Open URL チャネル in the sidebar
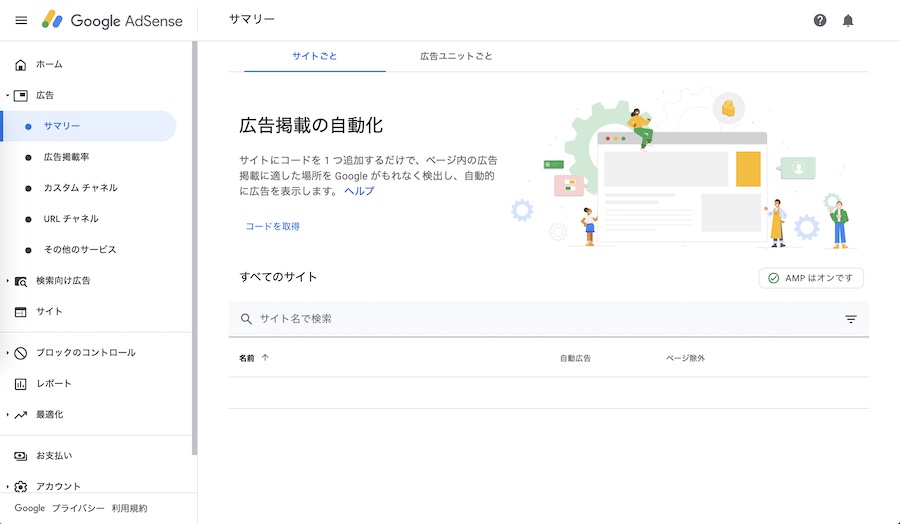The image size is (900, 524). (71, 219)
